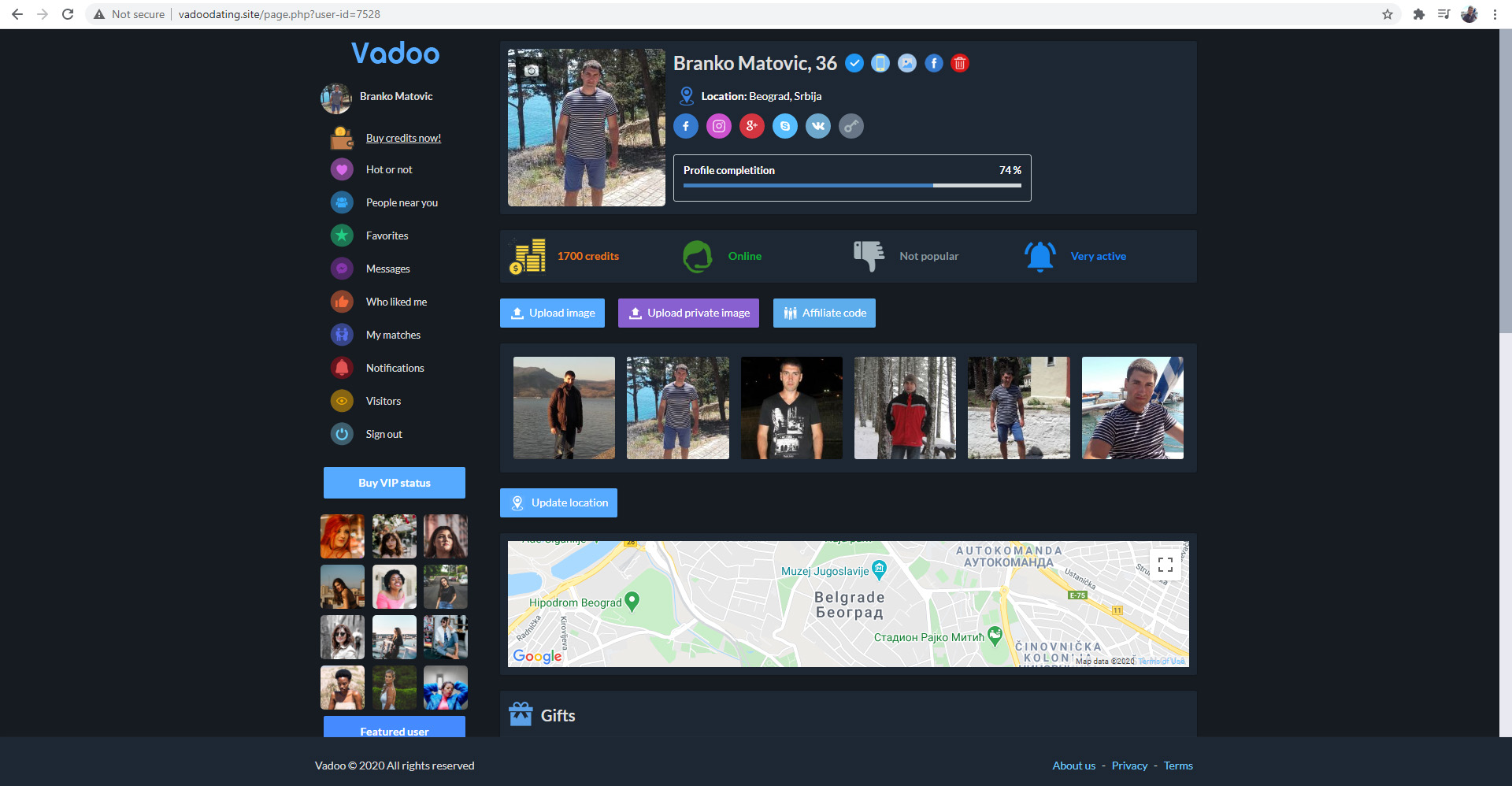View Who liked me

click(x=396, y=302)
